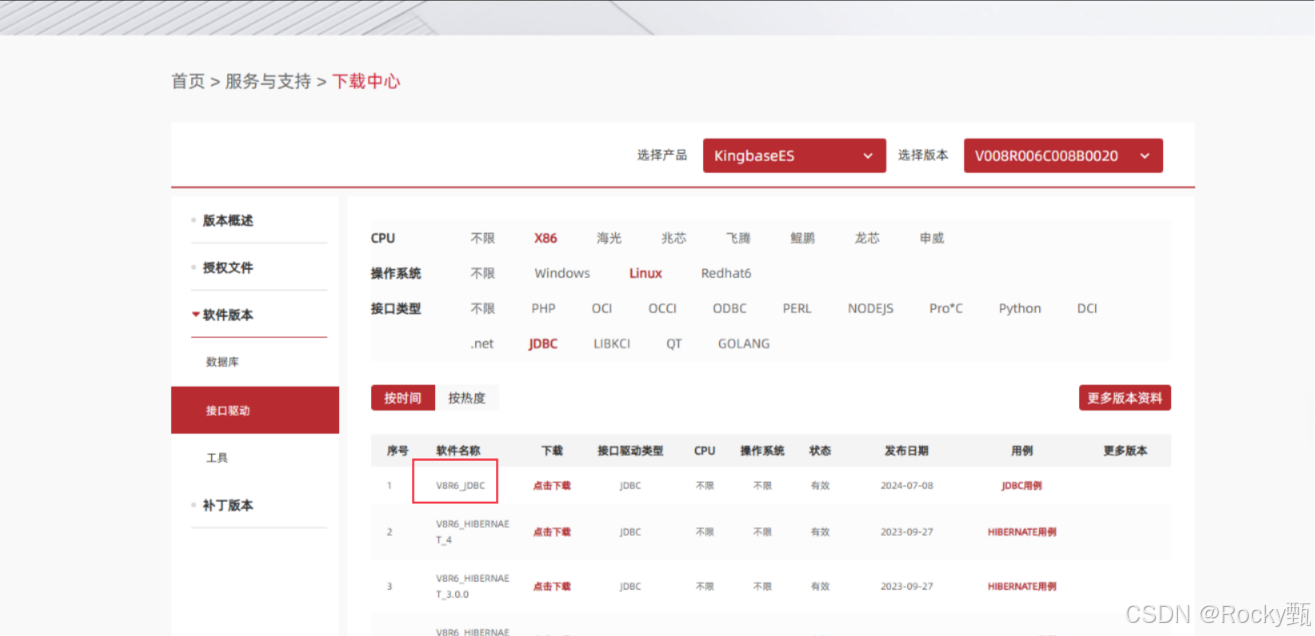Select 龙芯 CPU filter

[x=867, y=238]
